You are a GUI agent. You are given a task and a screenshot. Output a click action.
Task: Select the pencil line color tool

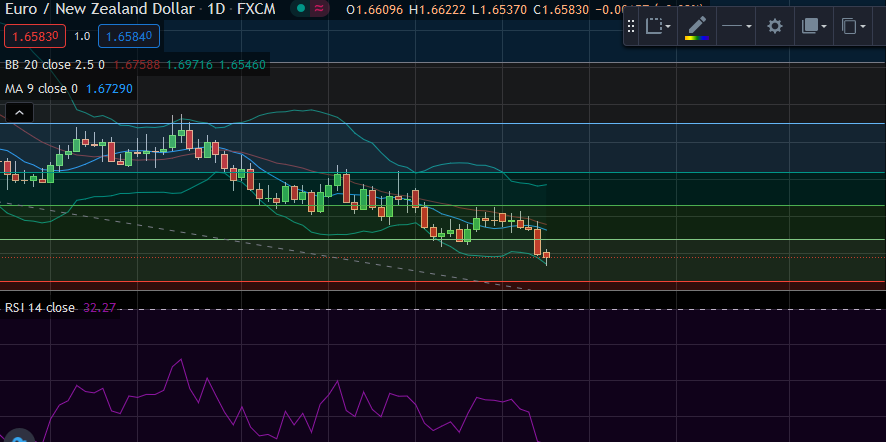pyautogui.click(x=697, y=27)
